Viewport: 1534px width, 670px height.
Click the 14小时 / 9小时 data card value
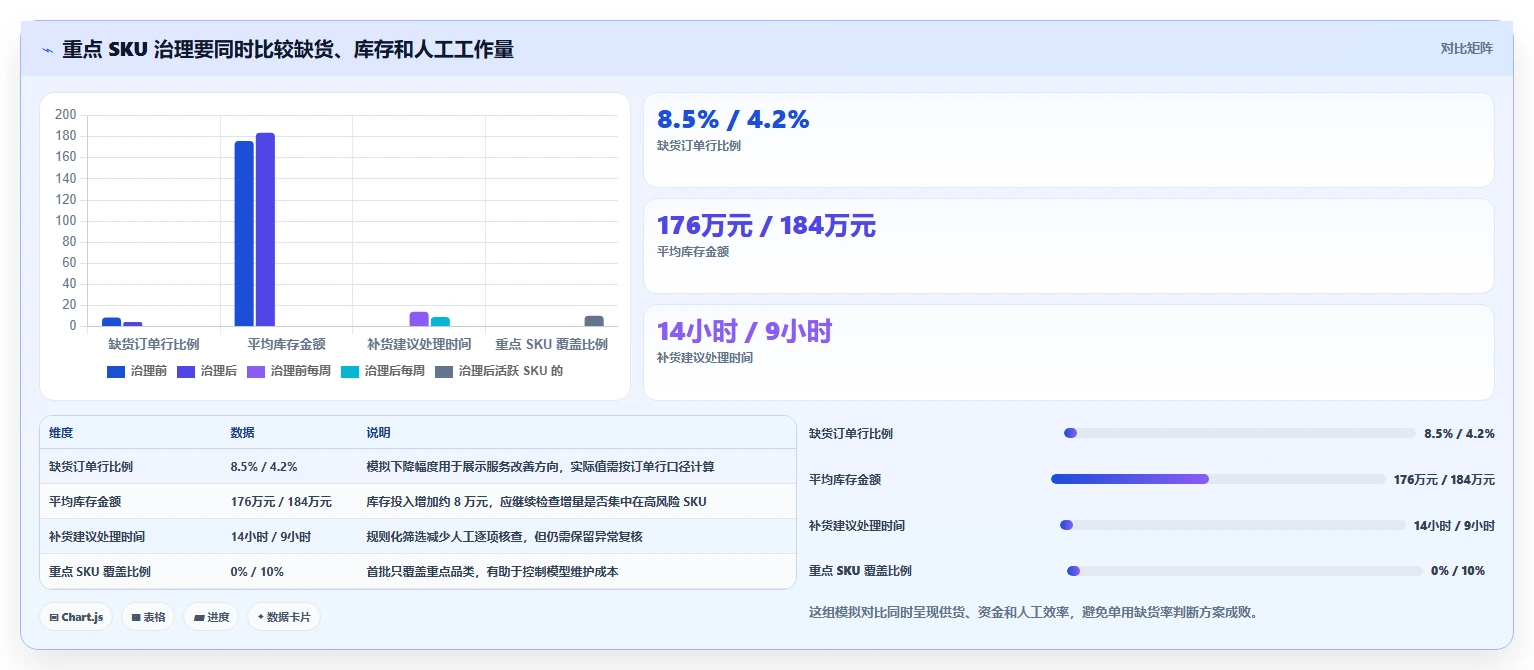click(744, 331)
